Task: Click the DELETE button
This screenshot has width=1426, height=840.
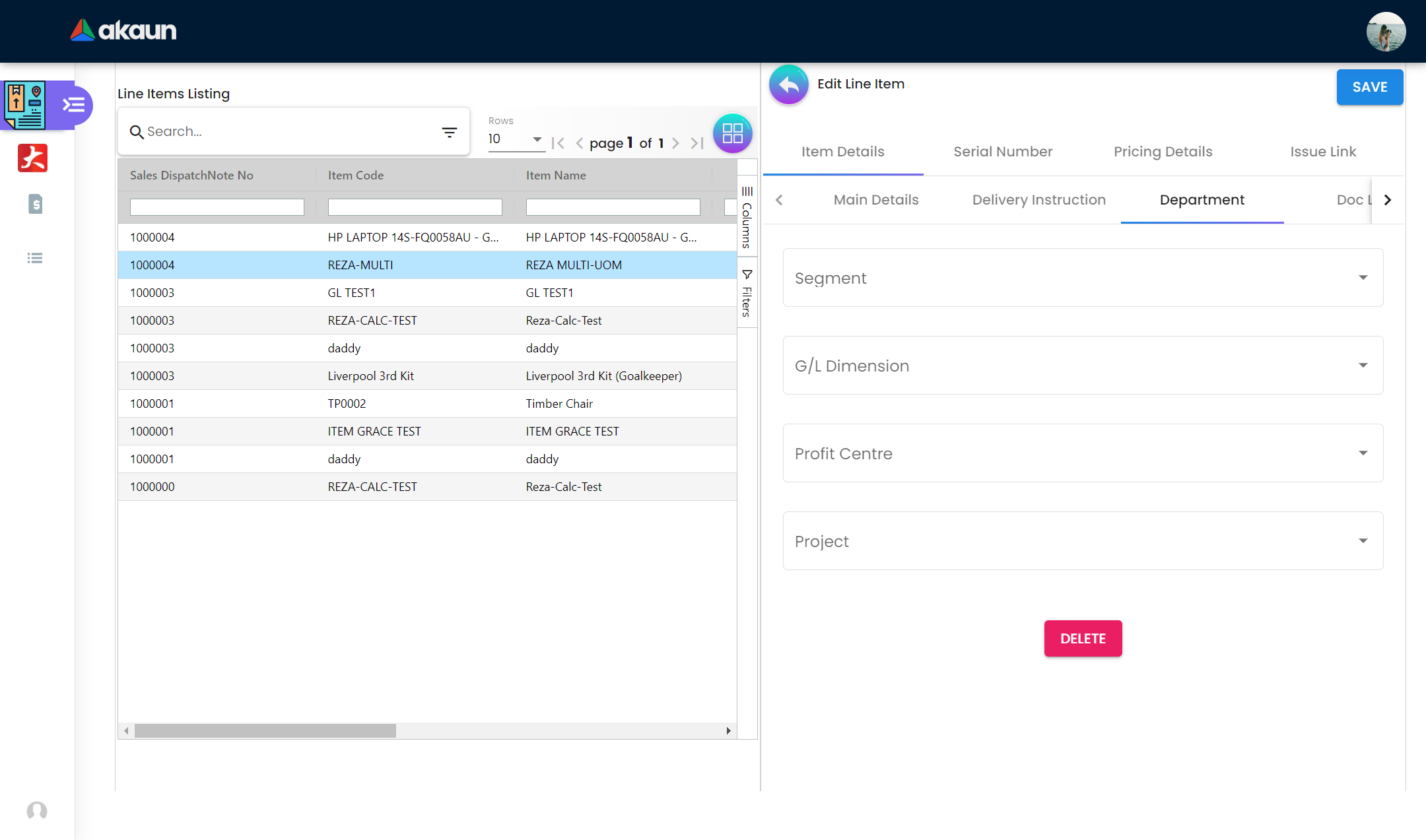Action: 1083,639
